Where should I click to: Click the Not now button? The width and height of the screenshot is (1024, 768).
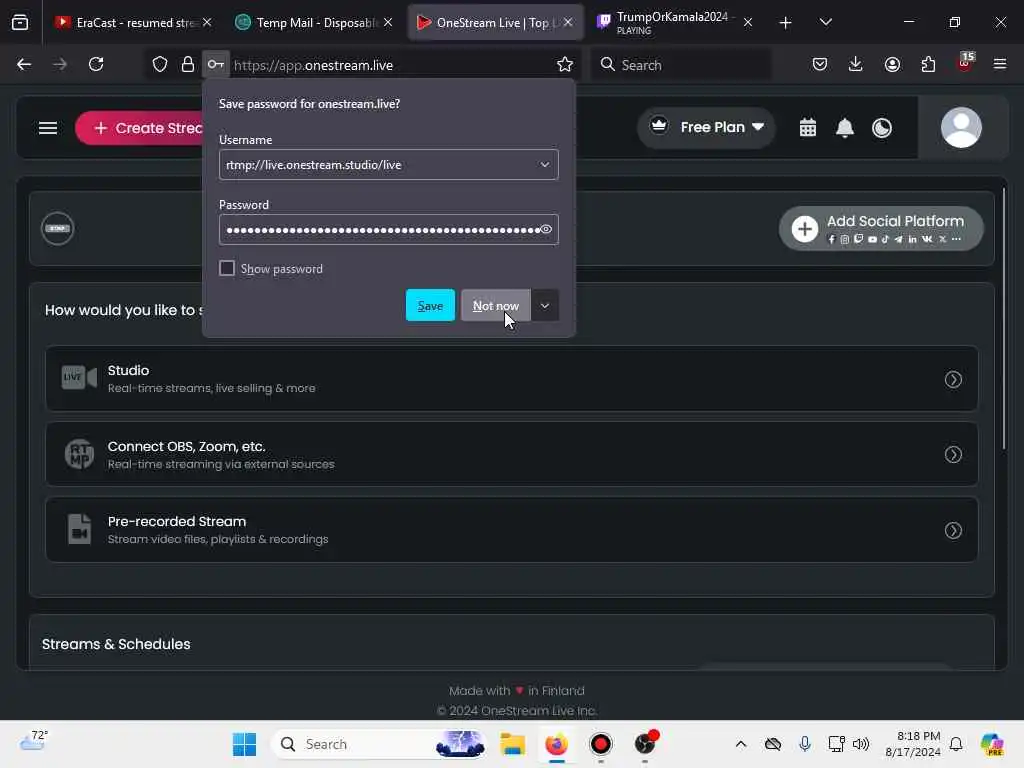(496, 306)
